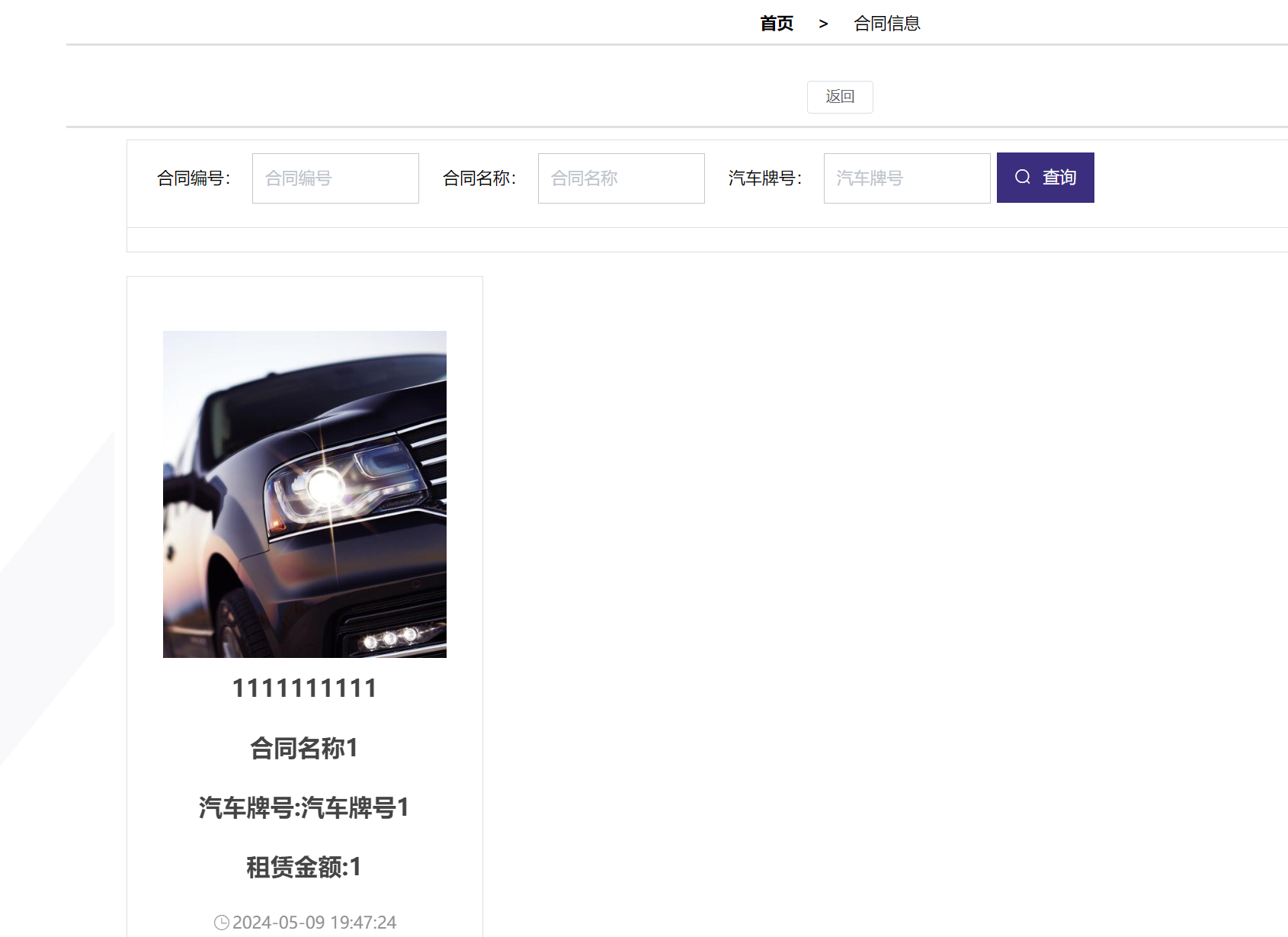Click inside the 合同编号 input field
This screenshot has height=937, width=1288.
(x=335, y=178)
